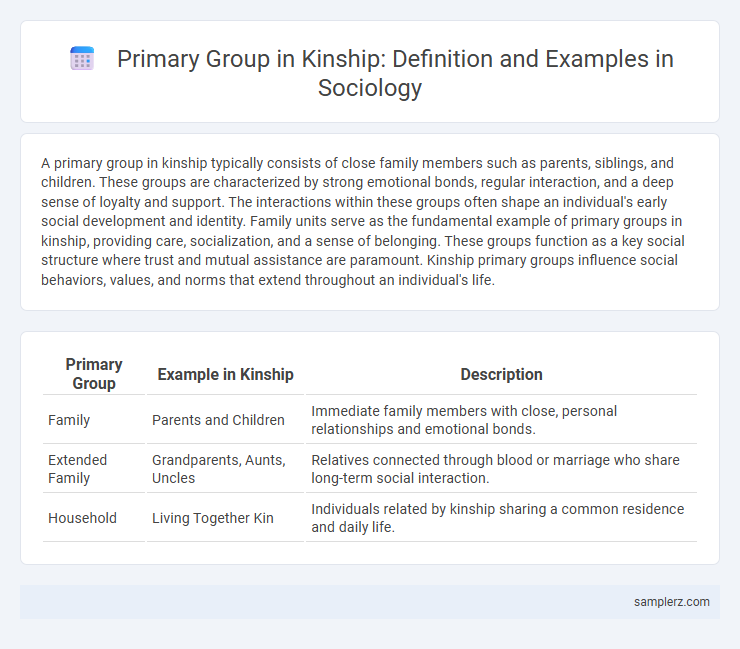Click the 'Parents and Children' cell

[225, 420]
